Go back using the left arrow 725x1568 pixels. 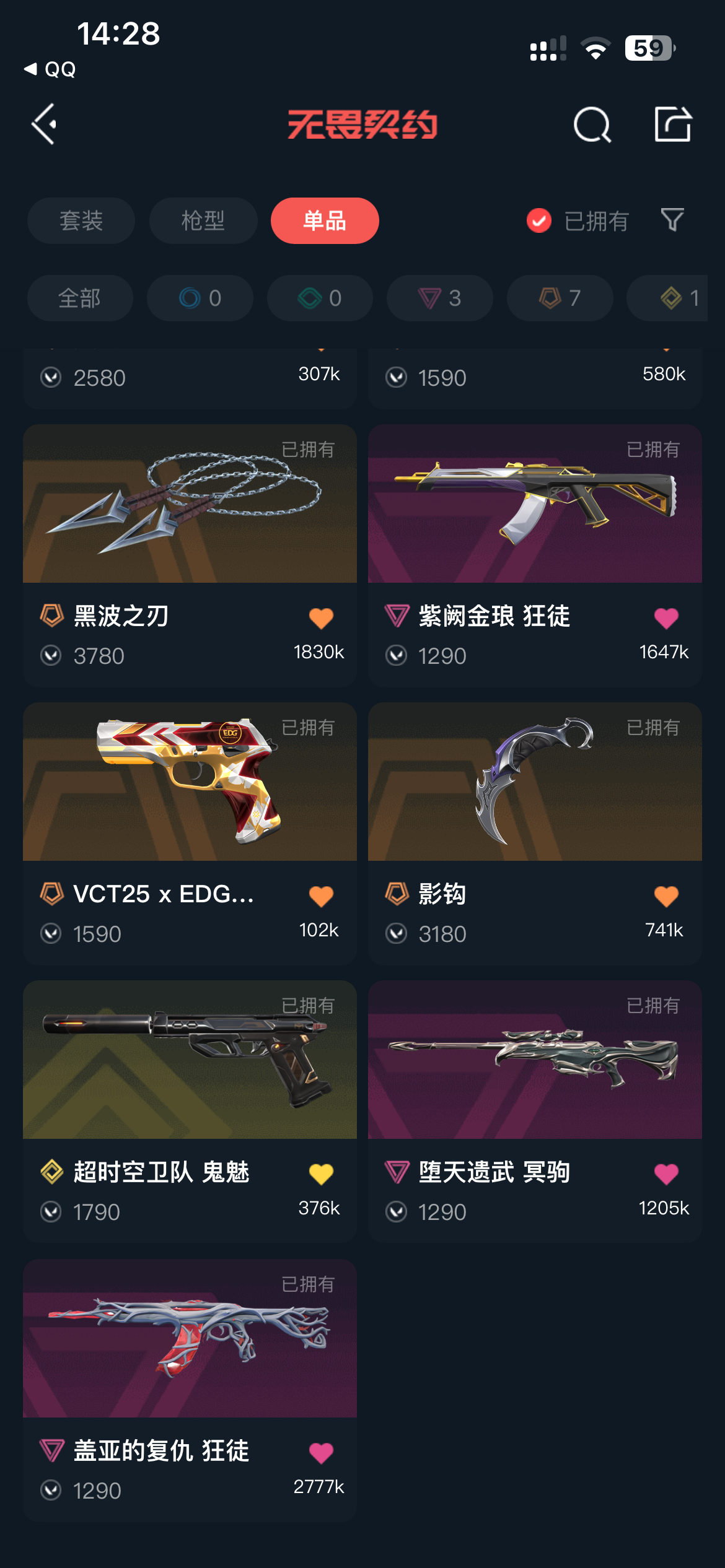coord(44,124)
